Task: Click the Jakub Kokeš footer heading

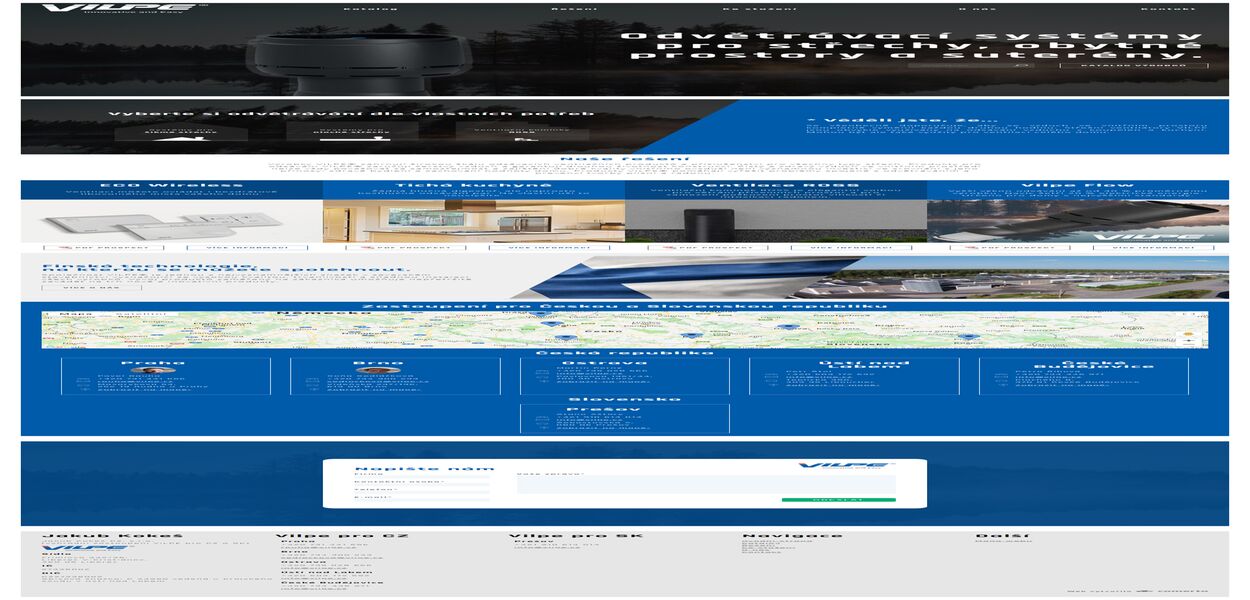Action: [113, 536]
